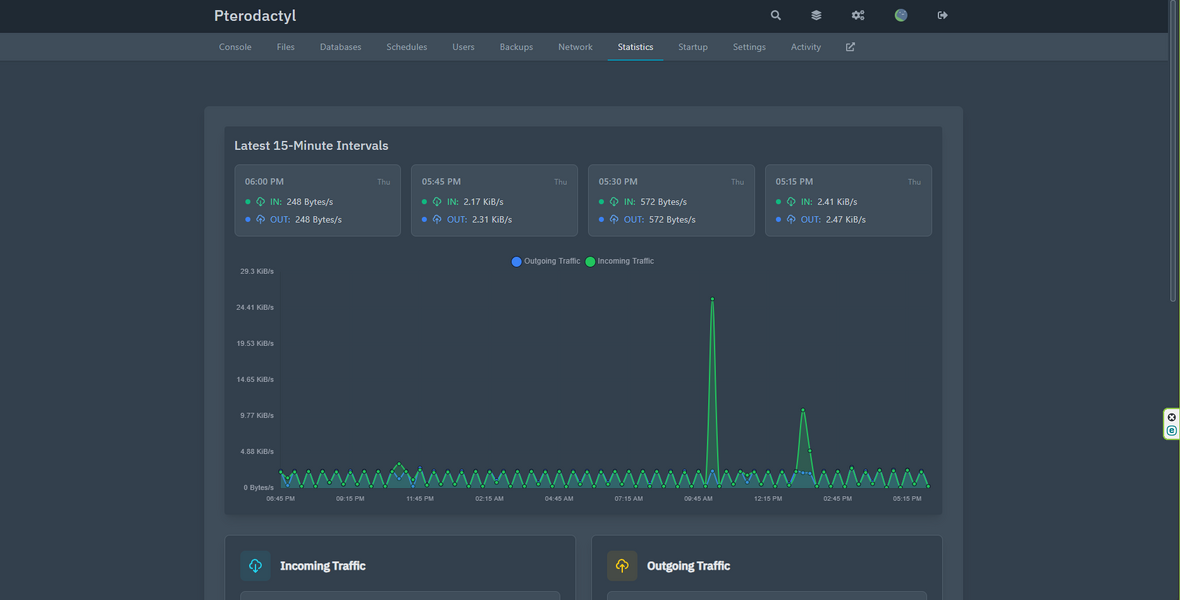Click the "9.77 KiB/s" axis label
The image size is (1180, 600).
click(257, 416)
